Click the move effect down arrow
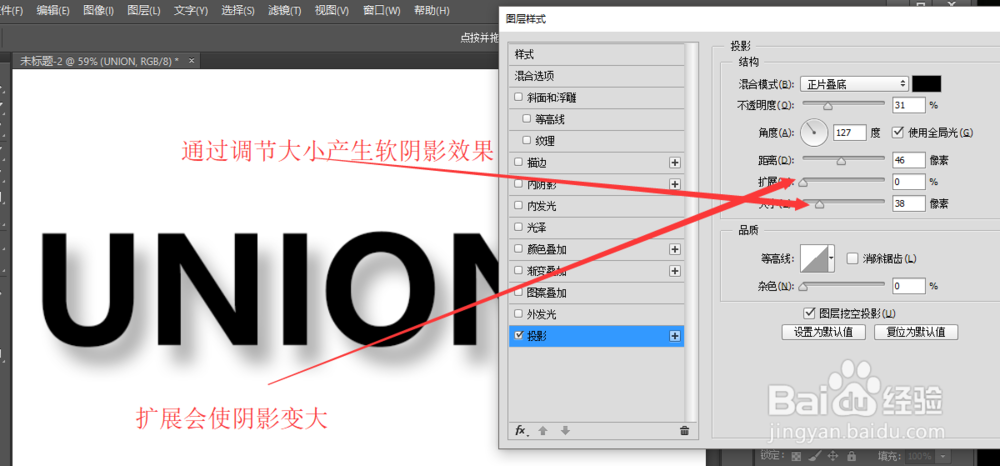Viewport: 1000px width, 466px height. (x=565, y=430)
